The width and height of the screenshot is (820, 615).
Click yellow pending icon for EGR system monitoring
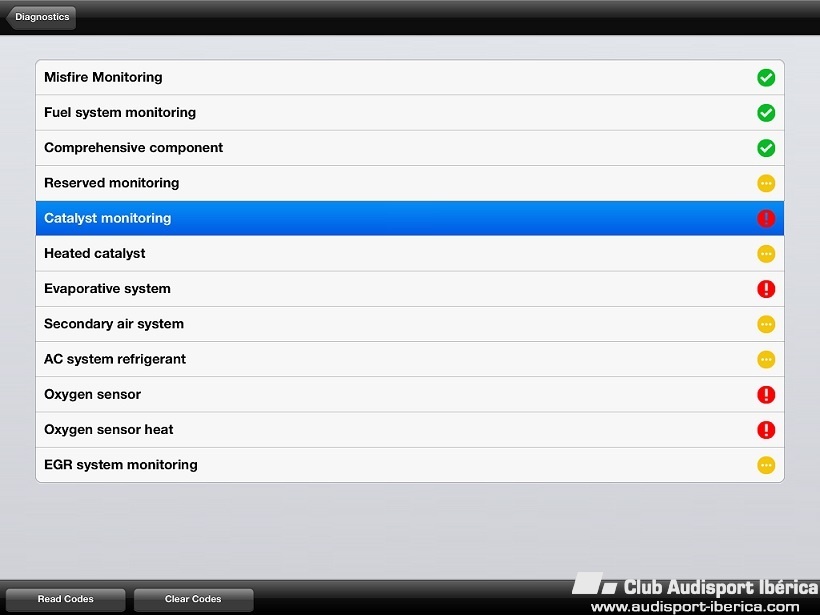(x=766, y=465)
